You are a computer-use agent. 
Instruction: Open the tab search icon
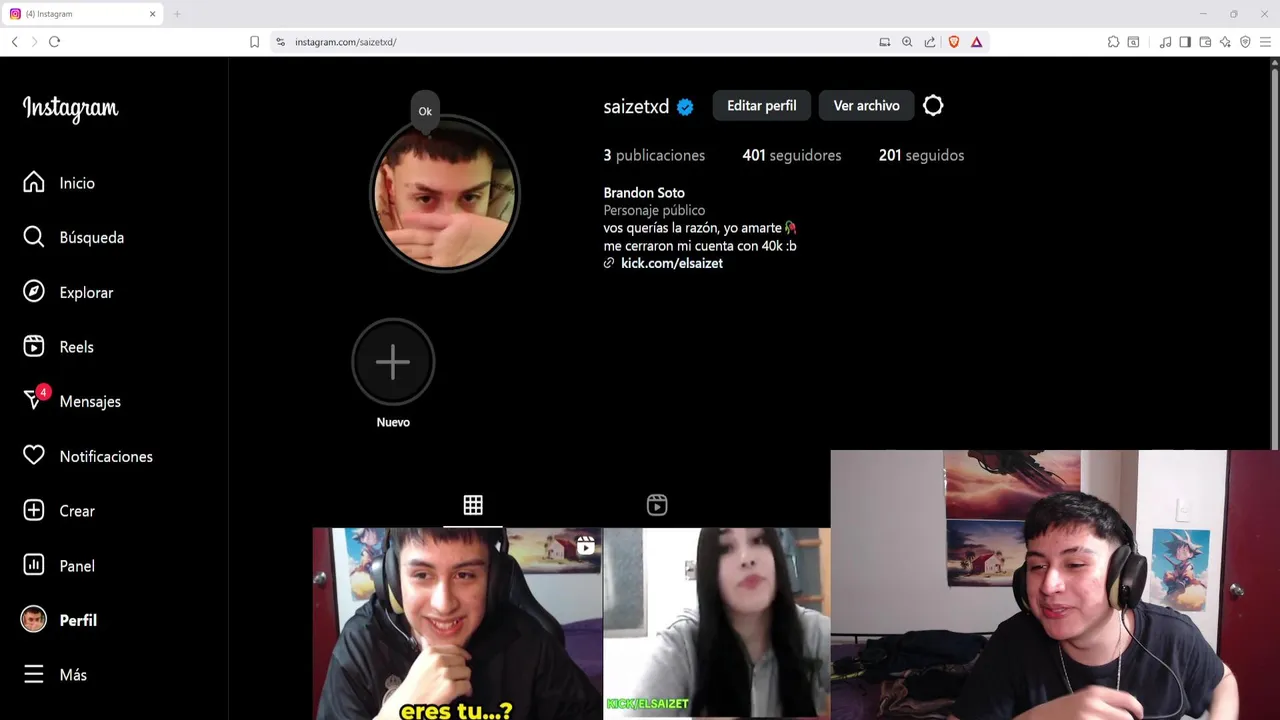[1133, 42]
